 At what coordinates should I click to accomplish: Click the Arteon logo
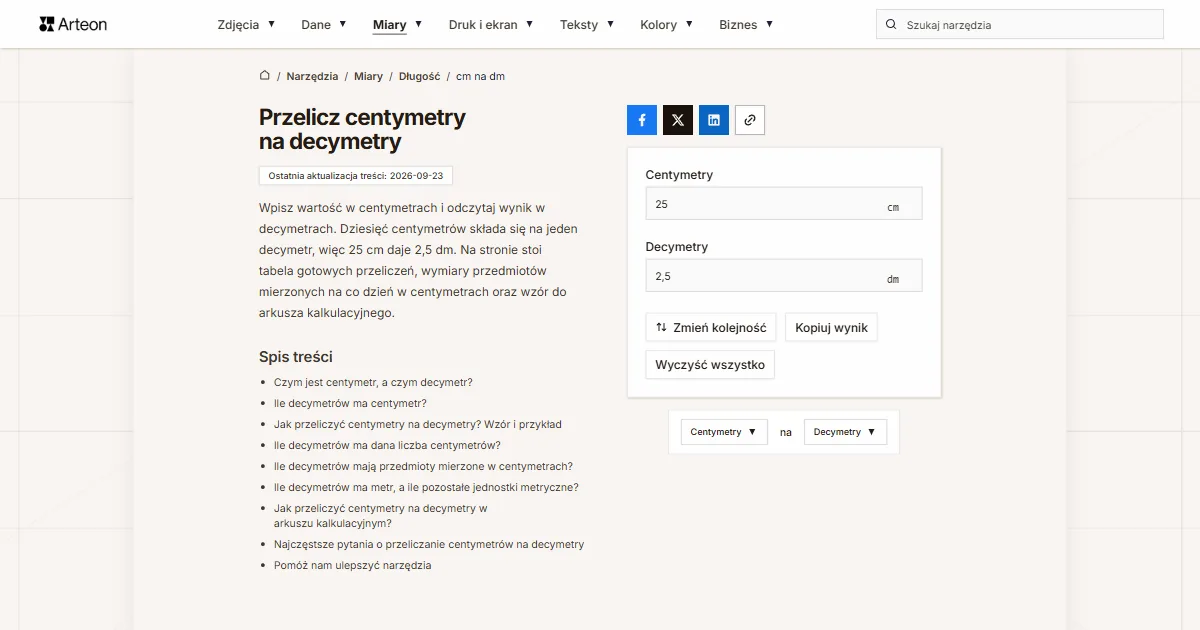73,24
